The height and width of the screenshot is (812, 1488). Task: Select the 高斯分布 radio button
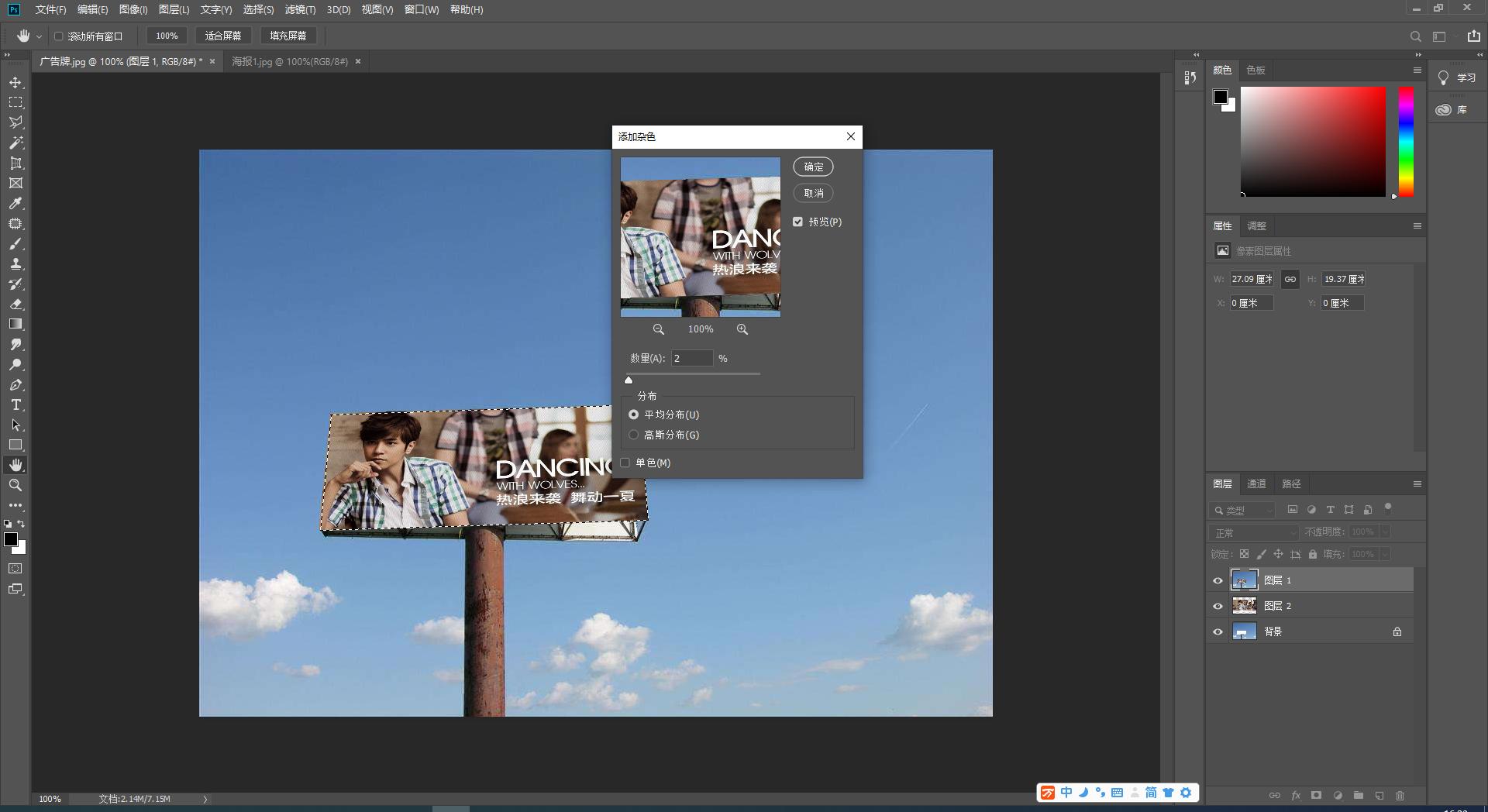(634, 435)
